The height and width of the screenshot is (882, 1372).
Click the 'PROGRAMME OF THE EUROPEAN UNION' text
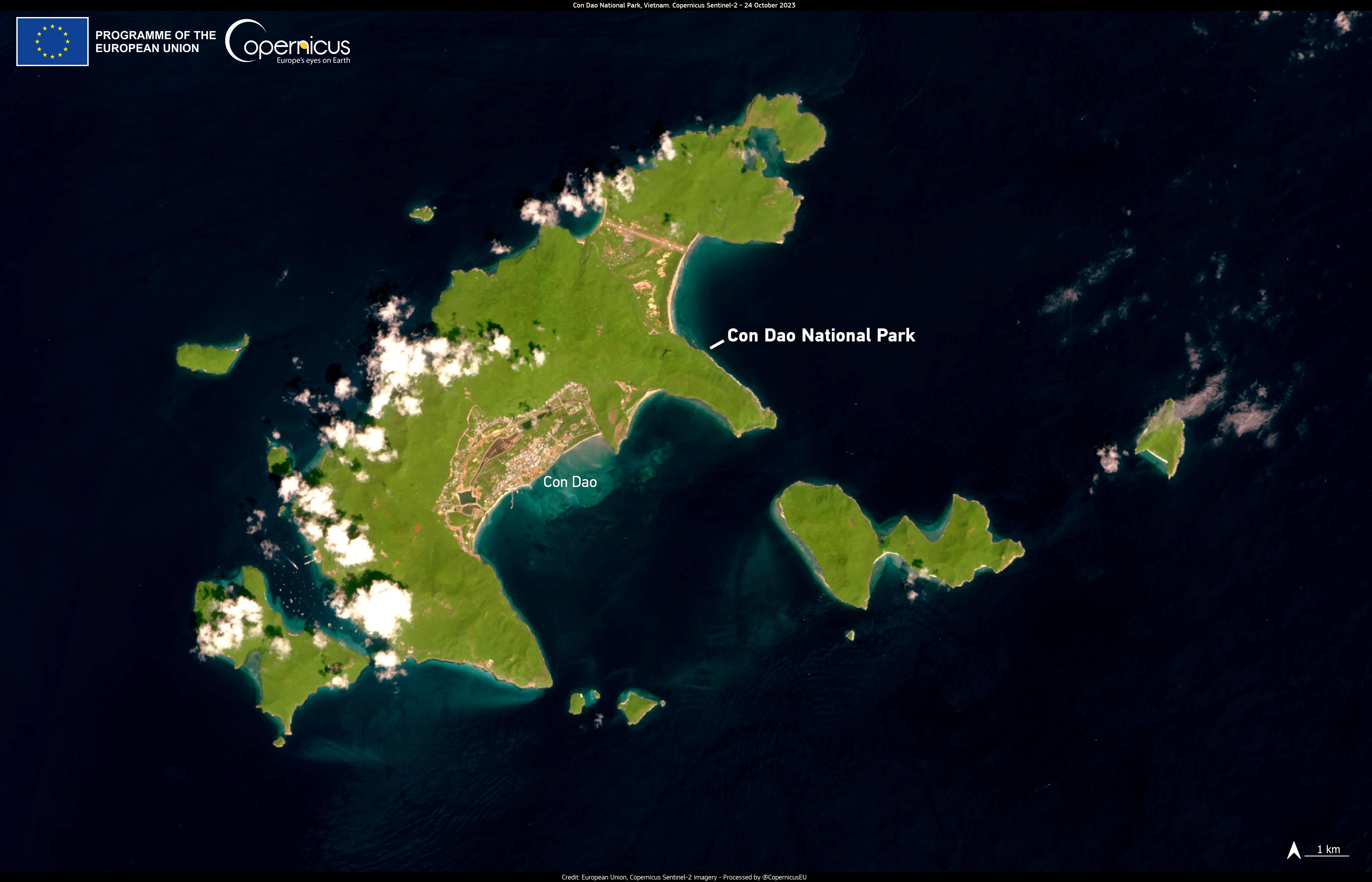[x=155, y=42]
